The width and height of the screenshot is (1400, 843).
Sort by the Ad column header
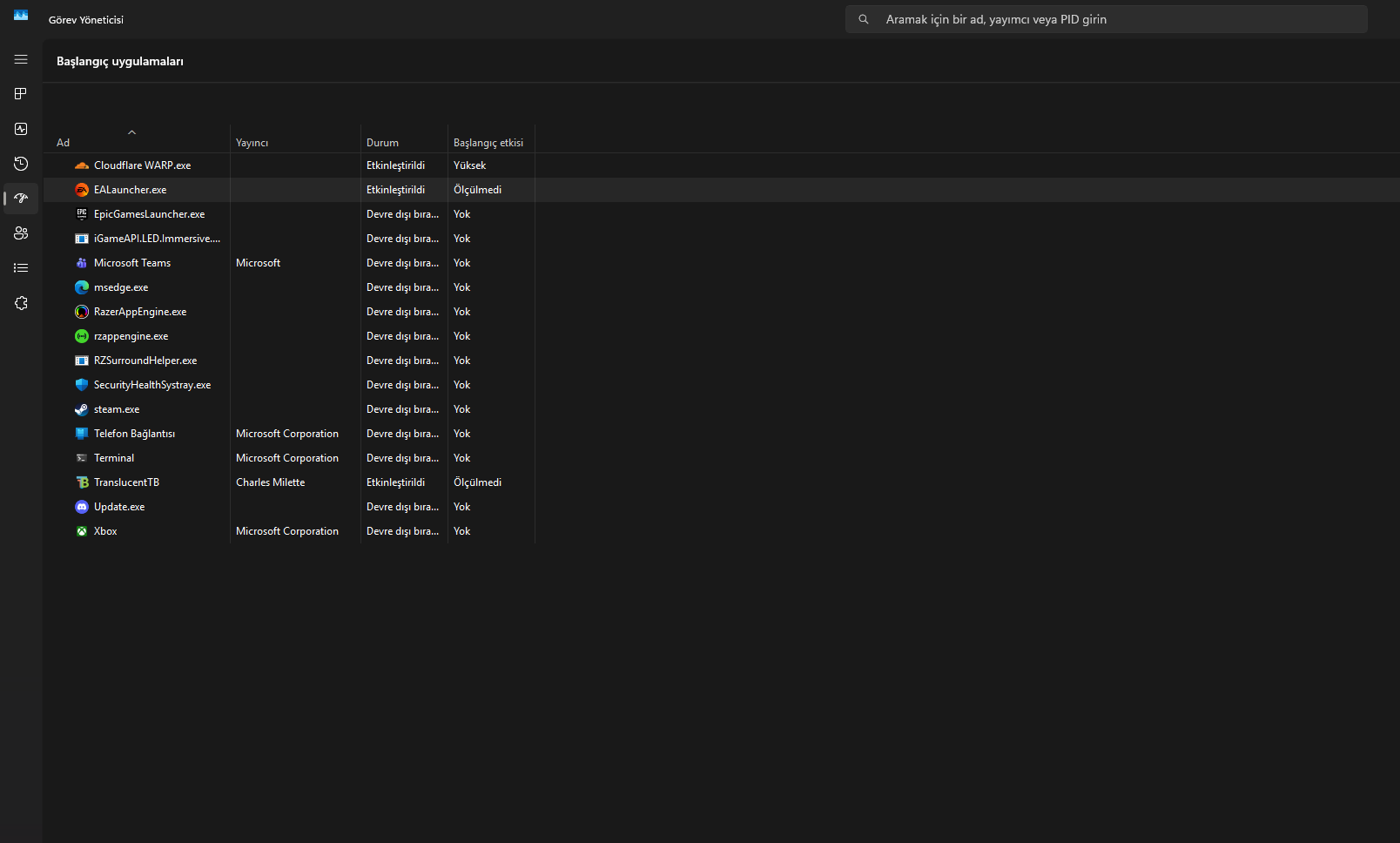137,138
